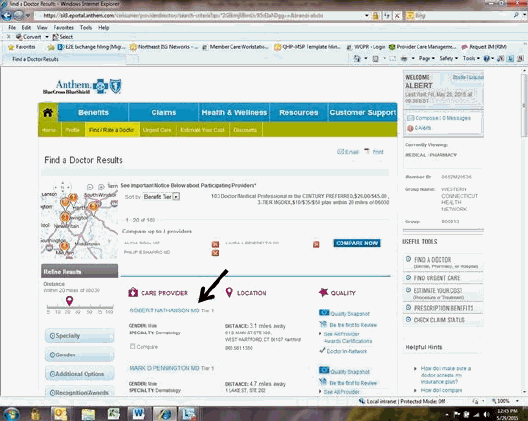Viewport: 528px width, 421px height.
Task: Expand Additional Options filter
Action: point(79,374)
